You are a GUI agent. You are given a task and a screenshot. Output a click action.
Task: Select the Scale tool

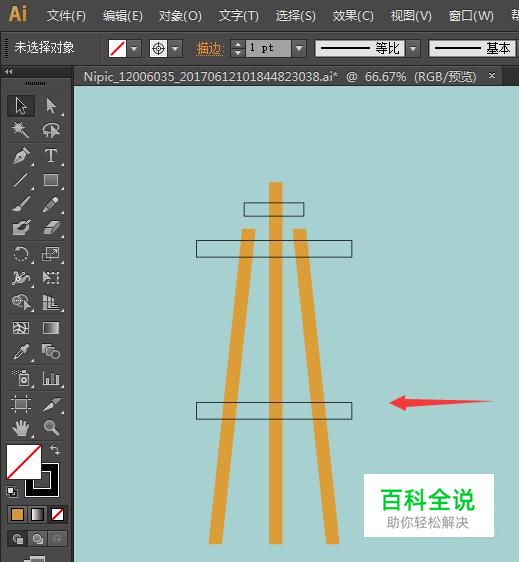[x=51, y=254]
